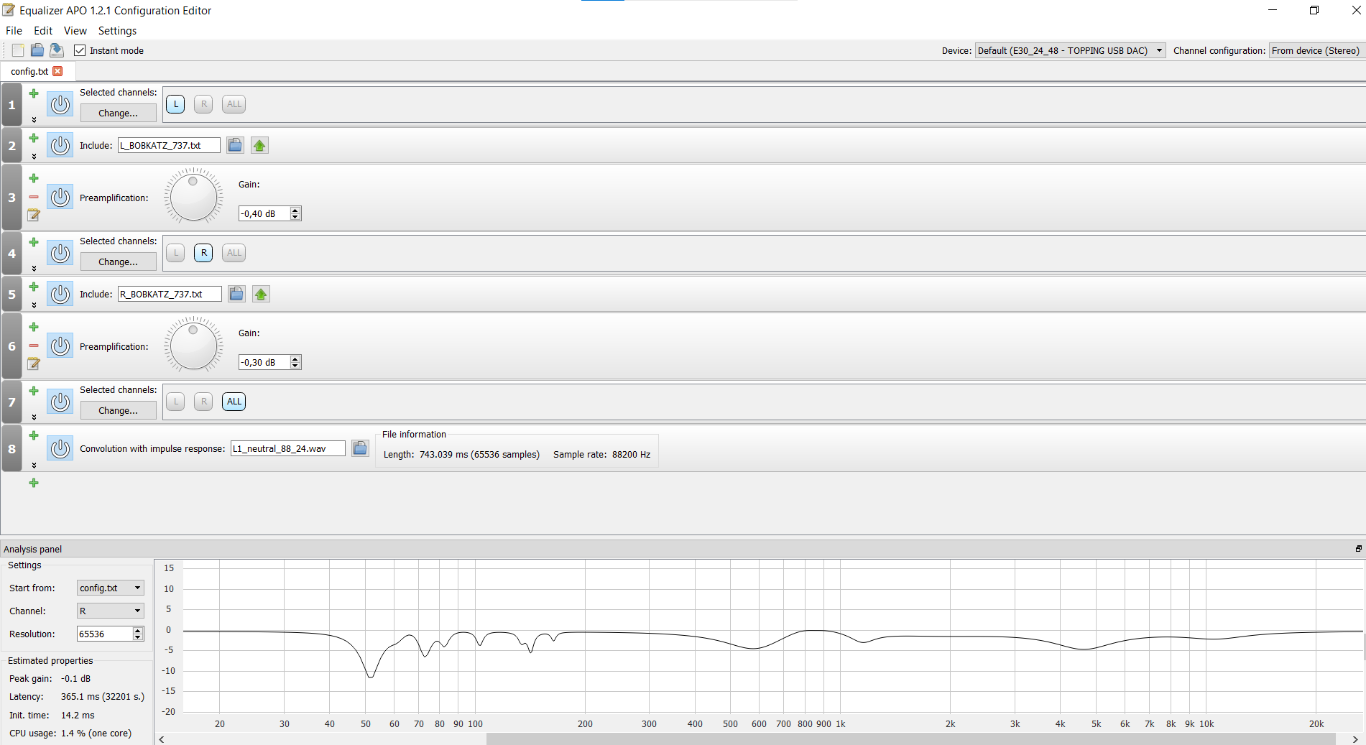Image resolution: width=1366 pixels, height=745 pixels.
Task: Toggle power button on row 4
Action: tap(60, 253)
